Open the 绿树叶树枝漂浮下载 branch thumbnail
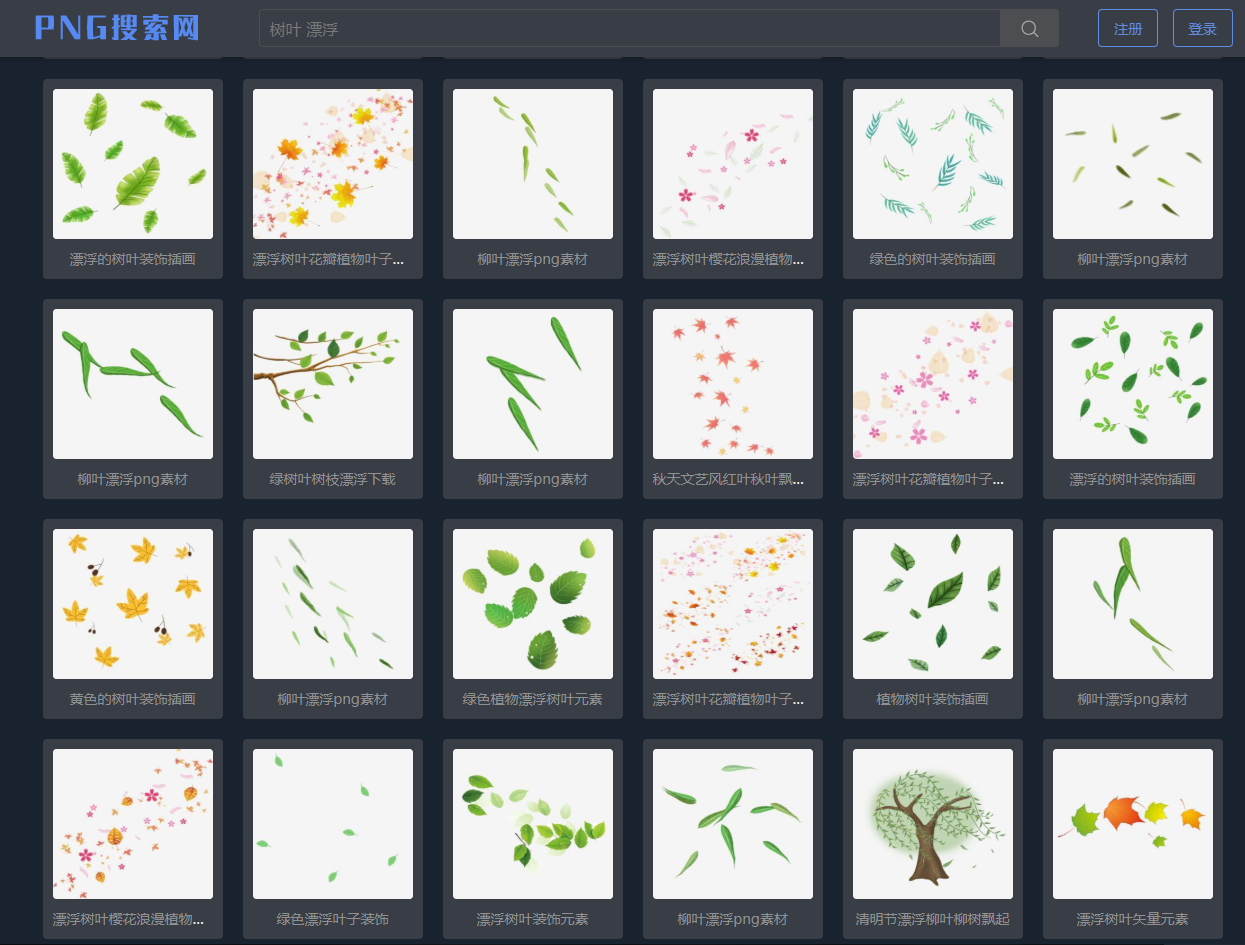 [x=333, y=384]
